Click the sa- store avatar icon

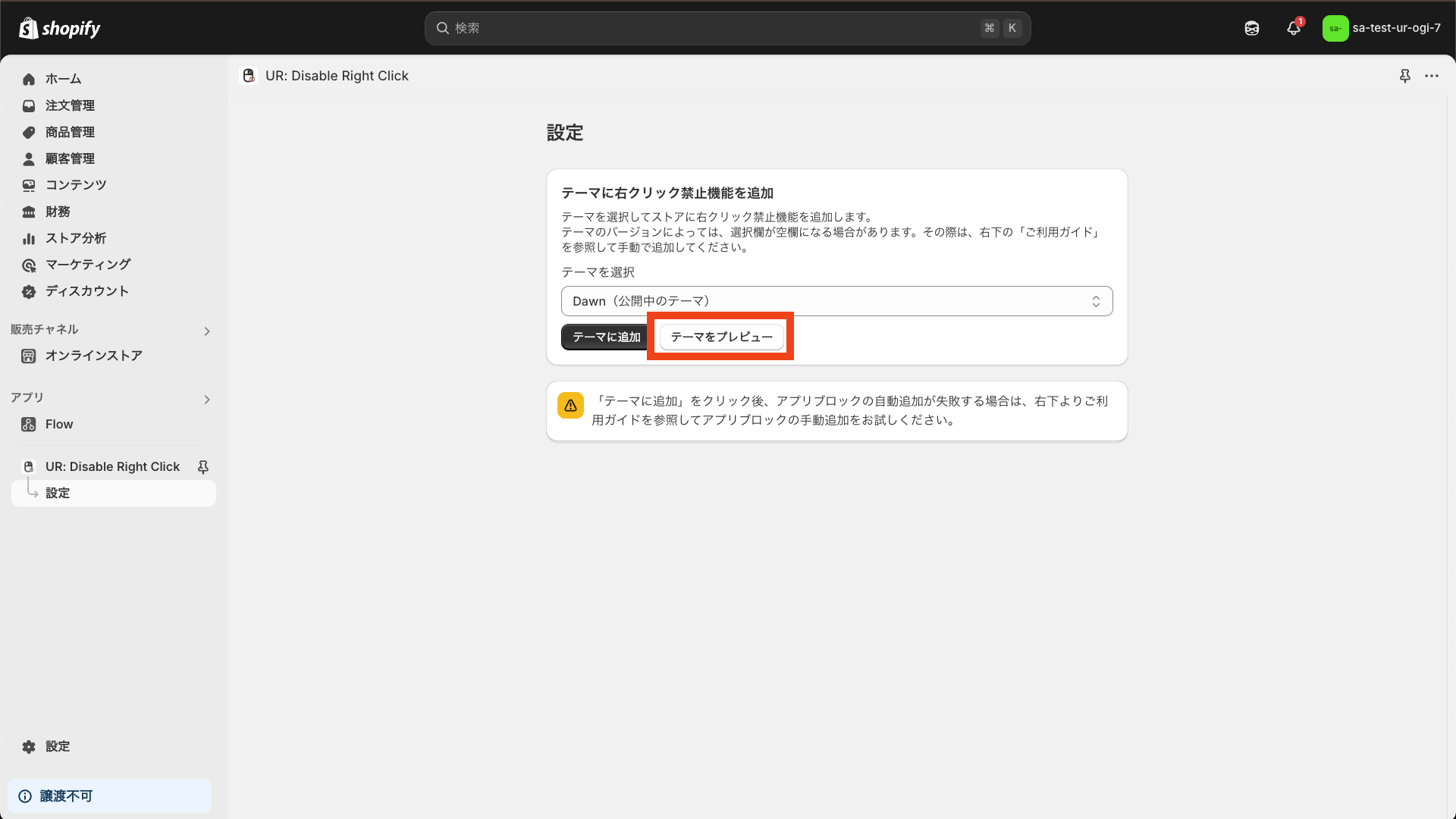1335,28
